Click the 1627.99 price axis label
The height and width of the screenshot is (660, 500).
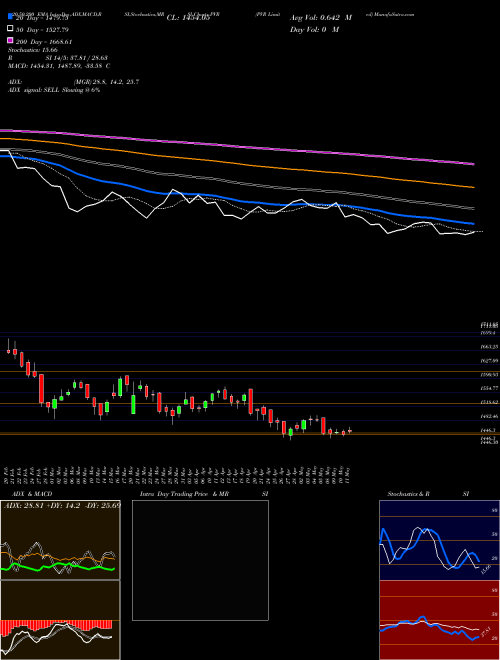click(489, 361)
